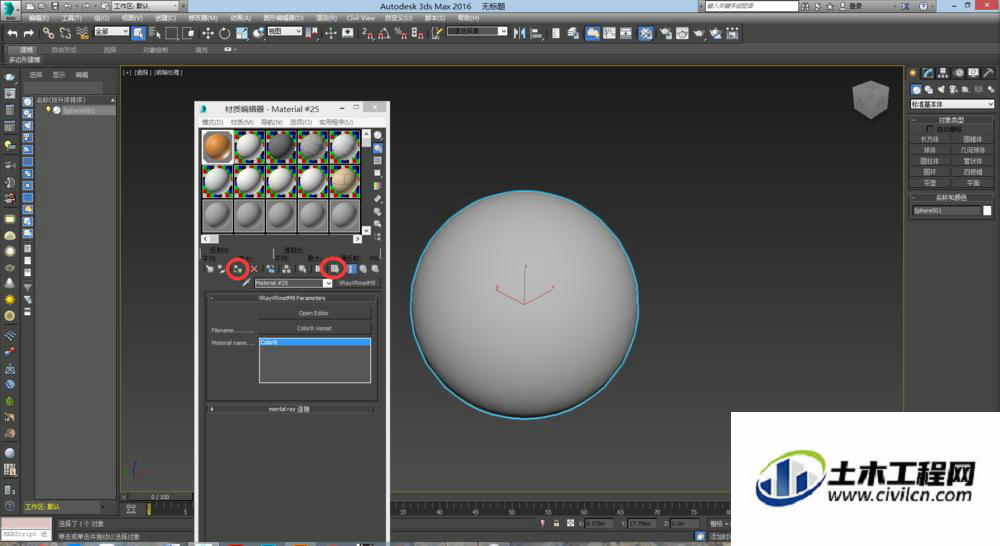Screen dimensions: 1000x546
Task: Click the VRayVRmatMtl material type button
Action: [x=357, y=283]
